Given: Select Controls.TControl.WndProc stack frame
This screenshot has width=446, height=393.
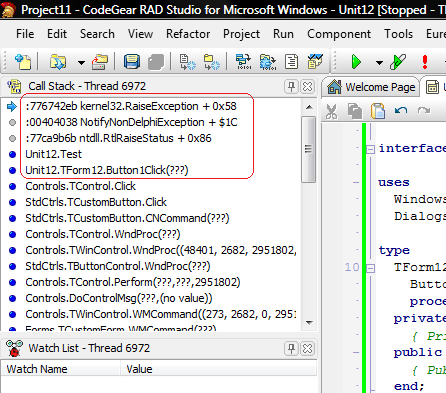Looking at the screenshot, I should point(103,234).
